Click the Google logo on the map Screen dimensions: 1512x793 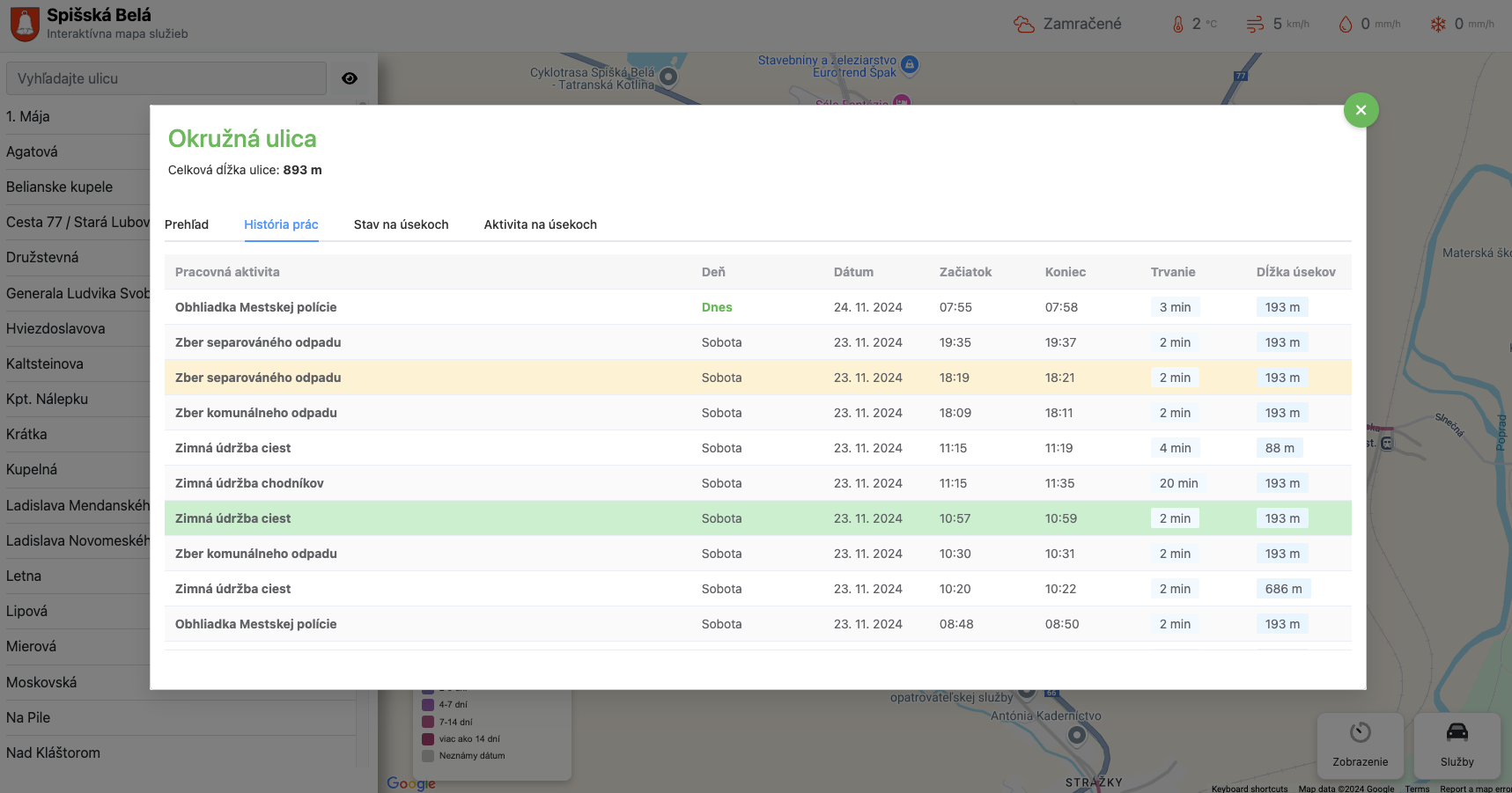point(411,783)
